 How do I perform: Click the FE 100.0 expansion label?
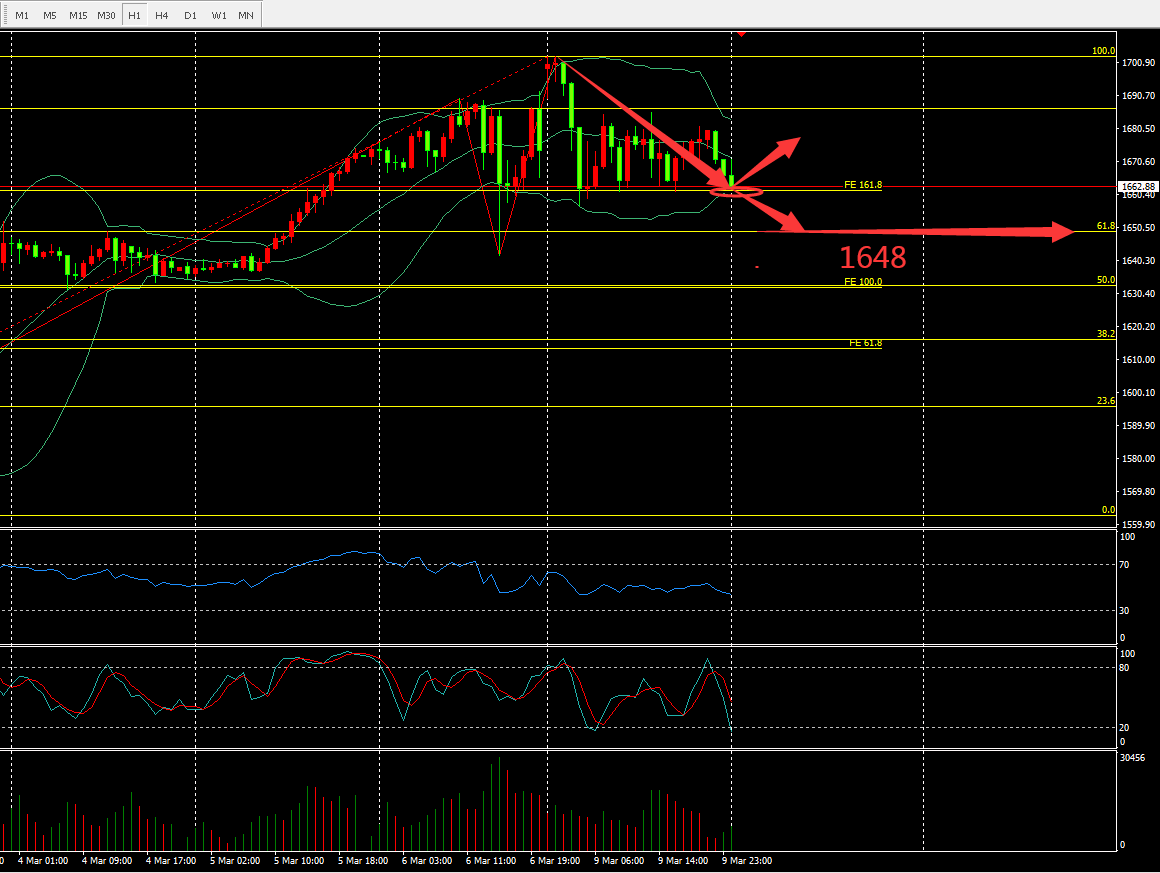(863, 281)
